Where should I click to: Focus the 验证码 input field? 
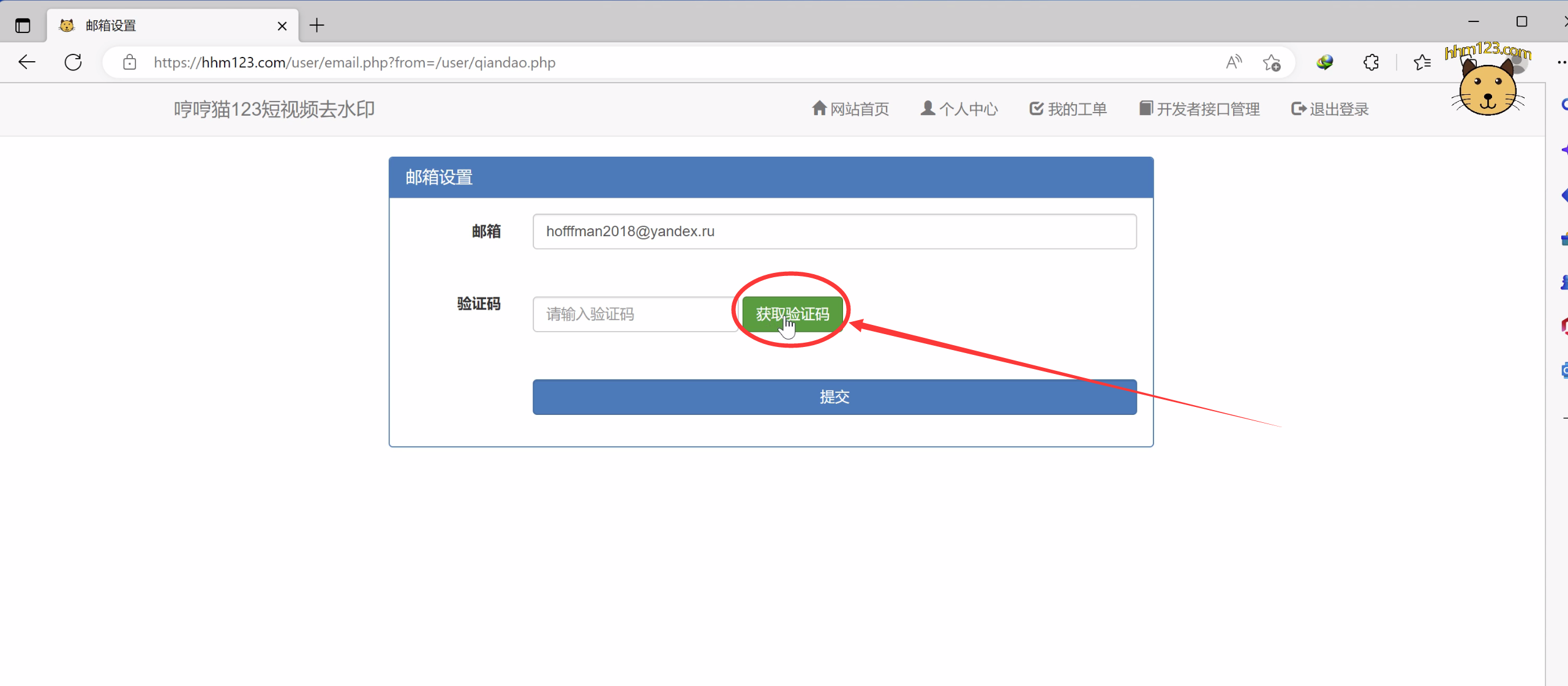(634, 315)
